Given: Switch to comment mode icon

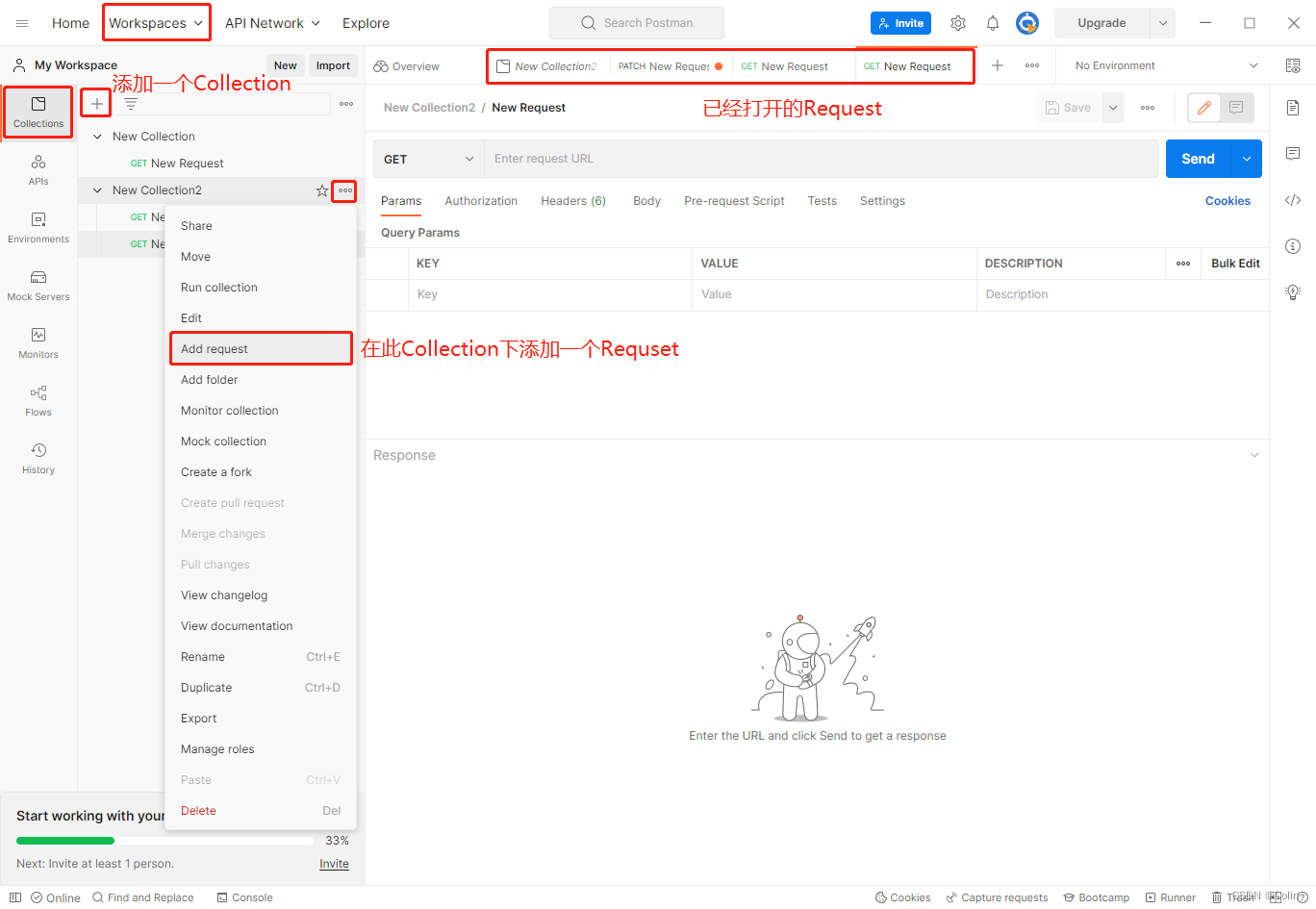Looking at the screenshot, I should [1237, 108].
